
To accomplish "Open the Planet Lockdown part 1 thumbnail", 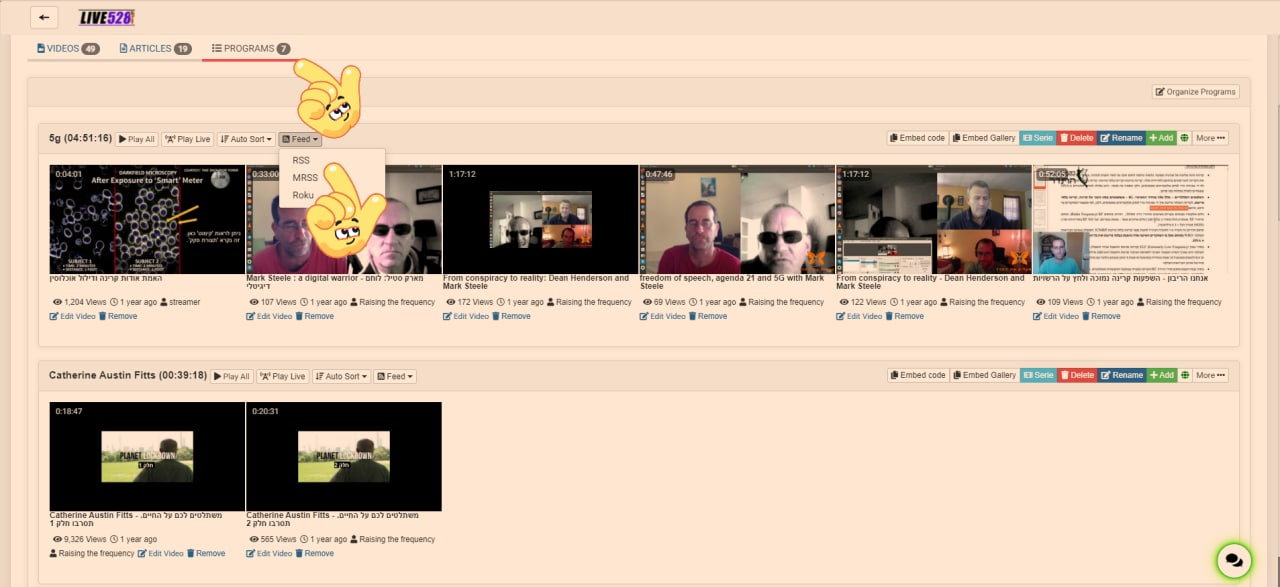I will (146, 453).
